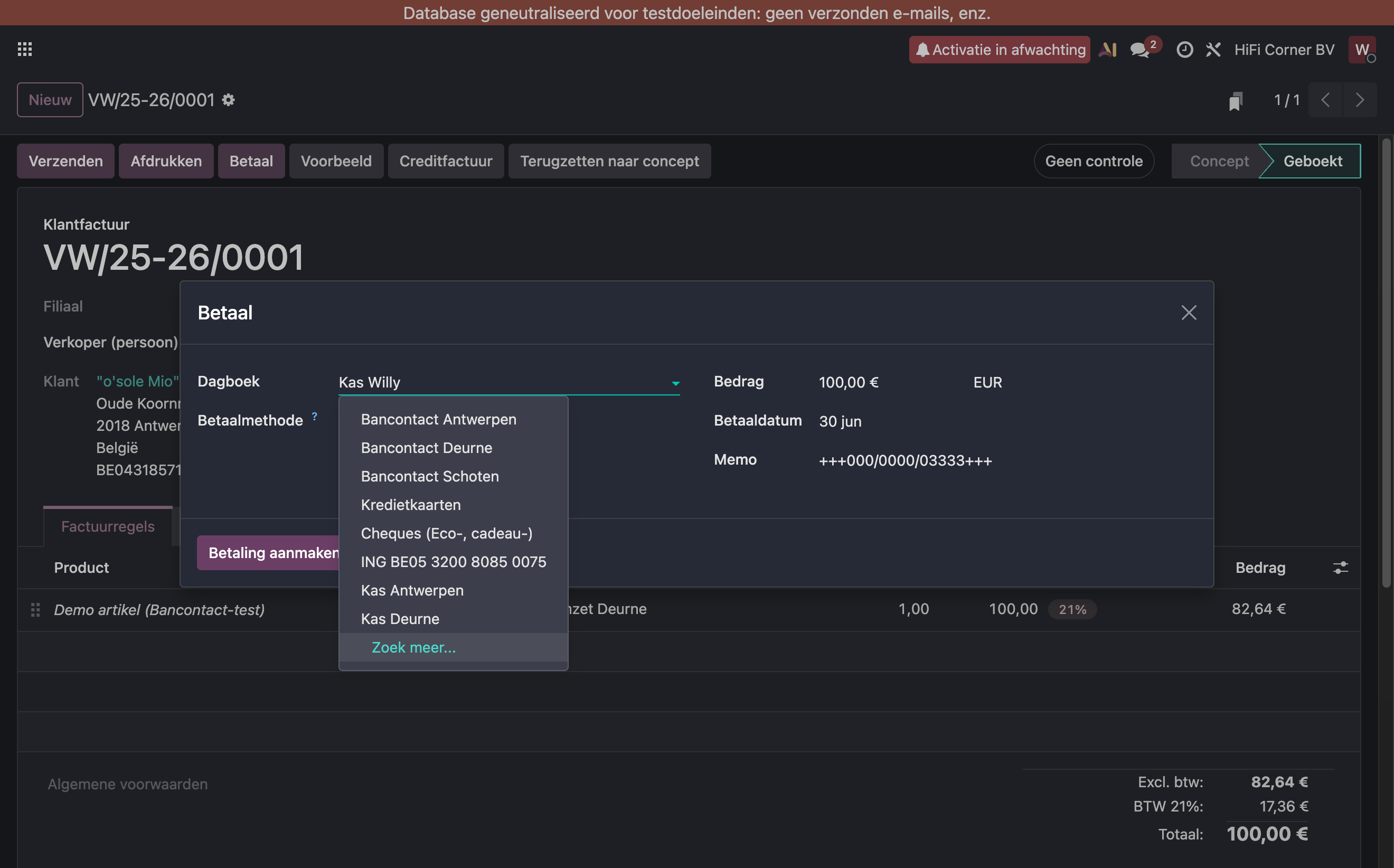Click the bookmark icon near pager
The image size is (1394, 868).
1236,101
